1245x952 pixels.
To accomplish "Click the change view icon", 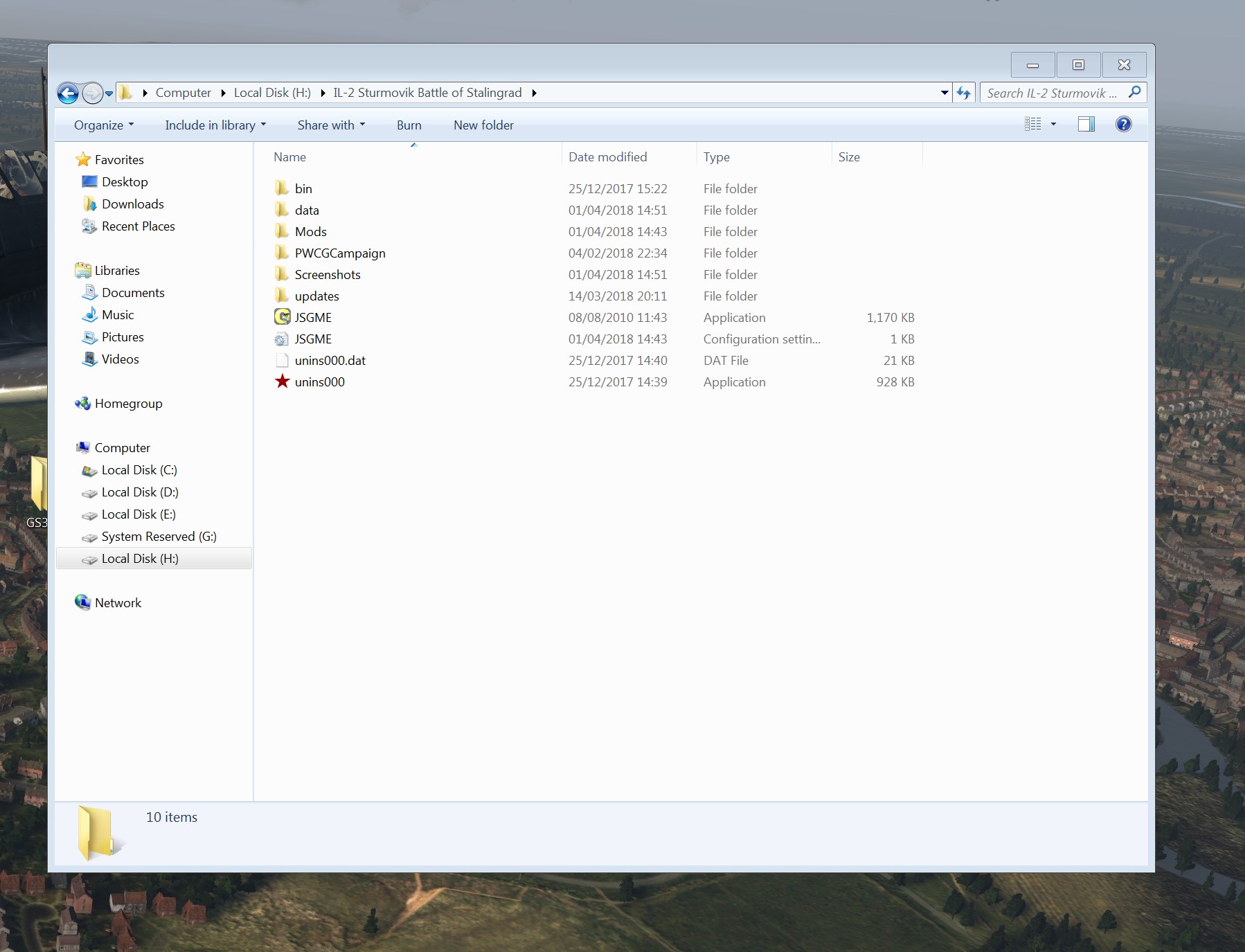I will pyautogui.click(x=1032, y=125).
